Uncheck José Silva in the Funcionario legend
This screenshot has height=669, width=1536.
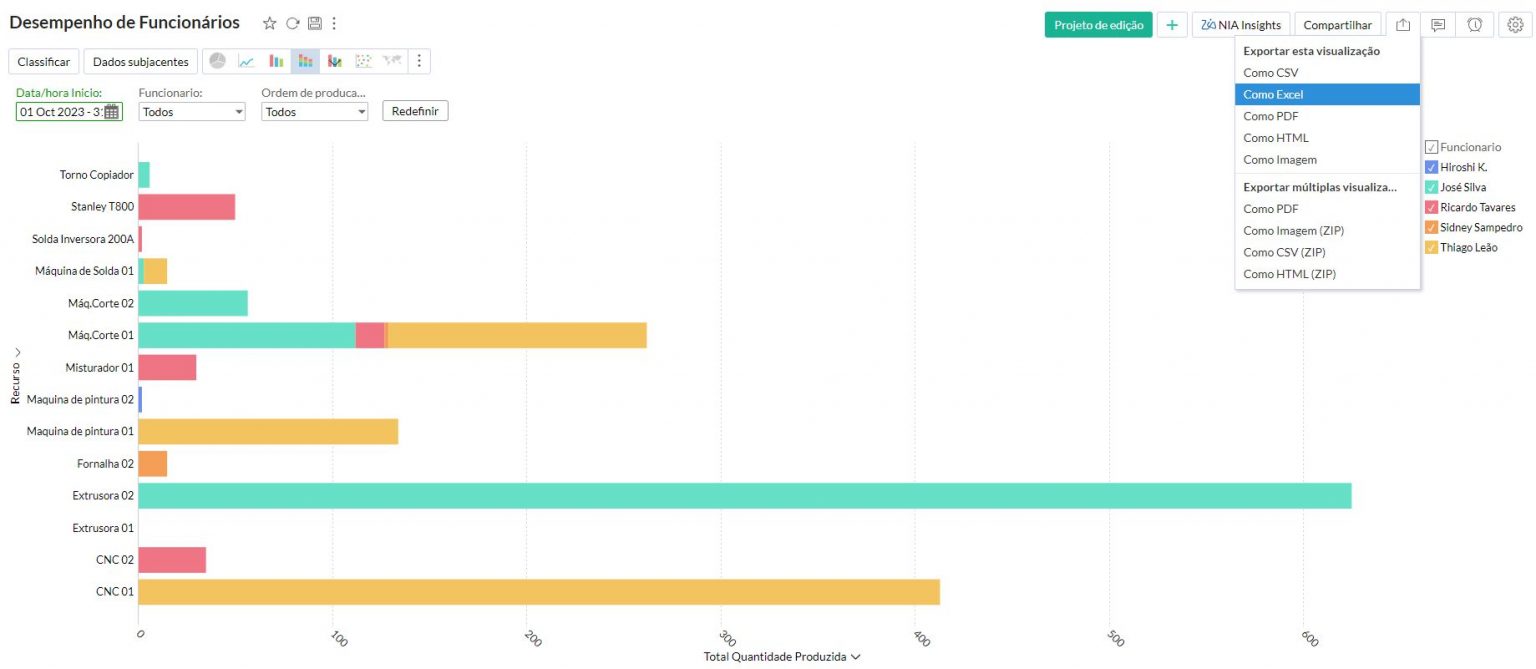pyautogui.click(x=1430, y=187)
